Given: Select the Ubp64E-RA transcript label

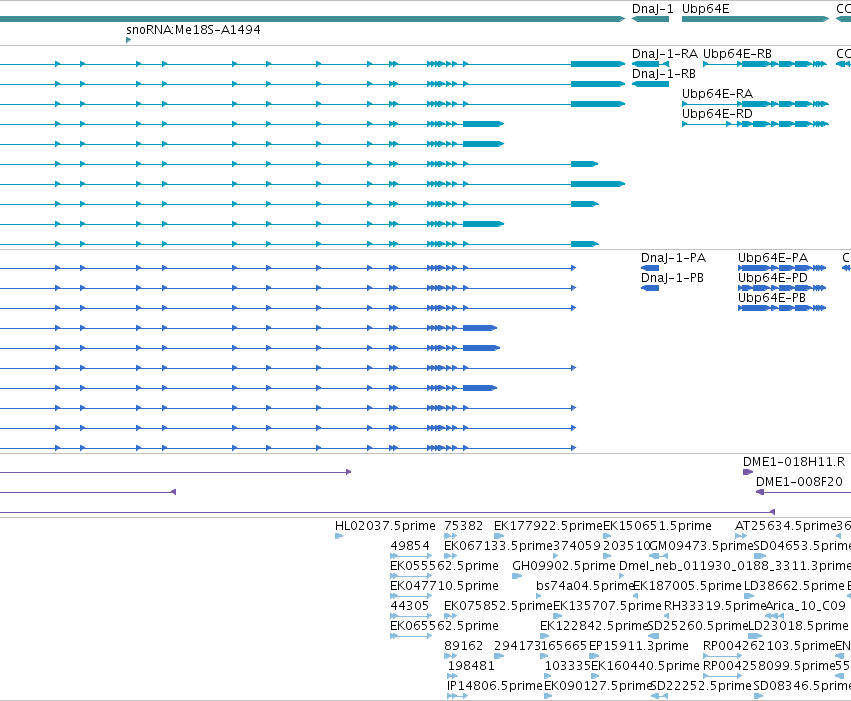Looking at the screenshot, I should pos(717,94).
